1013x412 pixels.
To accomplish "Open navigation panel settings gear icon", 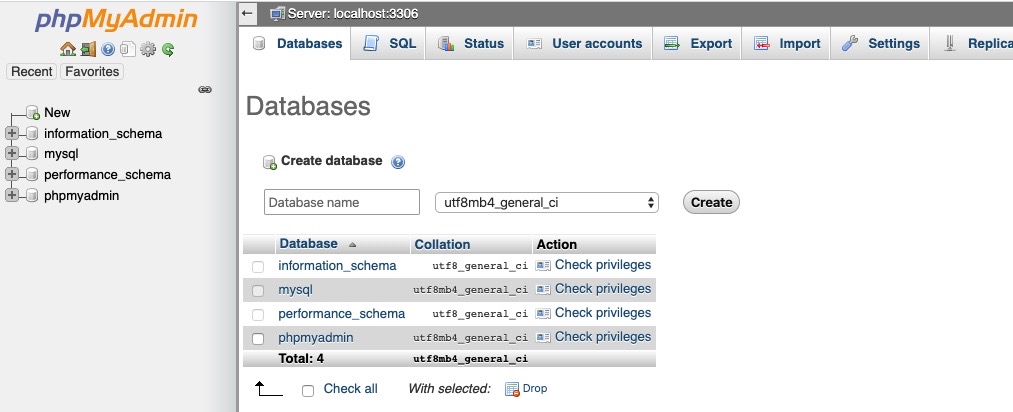I will [x=148, y=49].
